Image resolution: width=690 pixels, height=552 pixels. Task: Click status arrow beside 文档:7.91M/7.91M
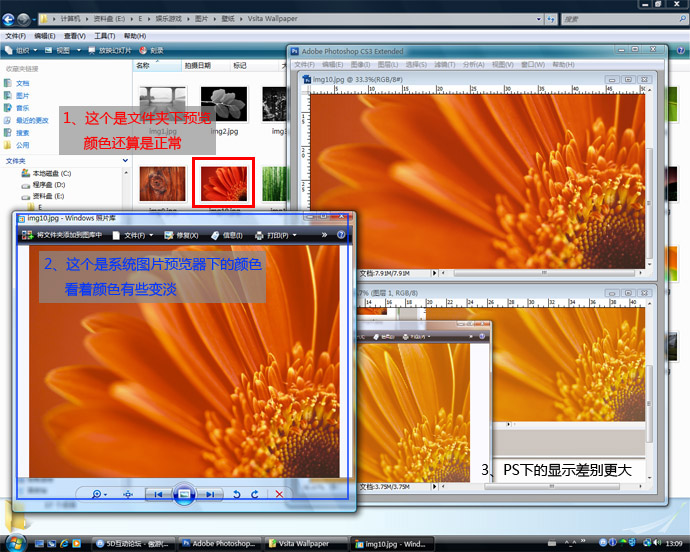[x=434, y=273]
